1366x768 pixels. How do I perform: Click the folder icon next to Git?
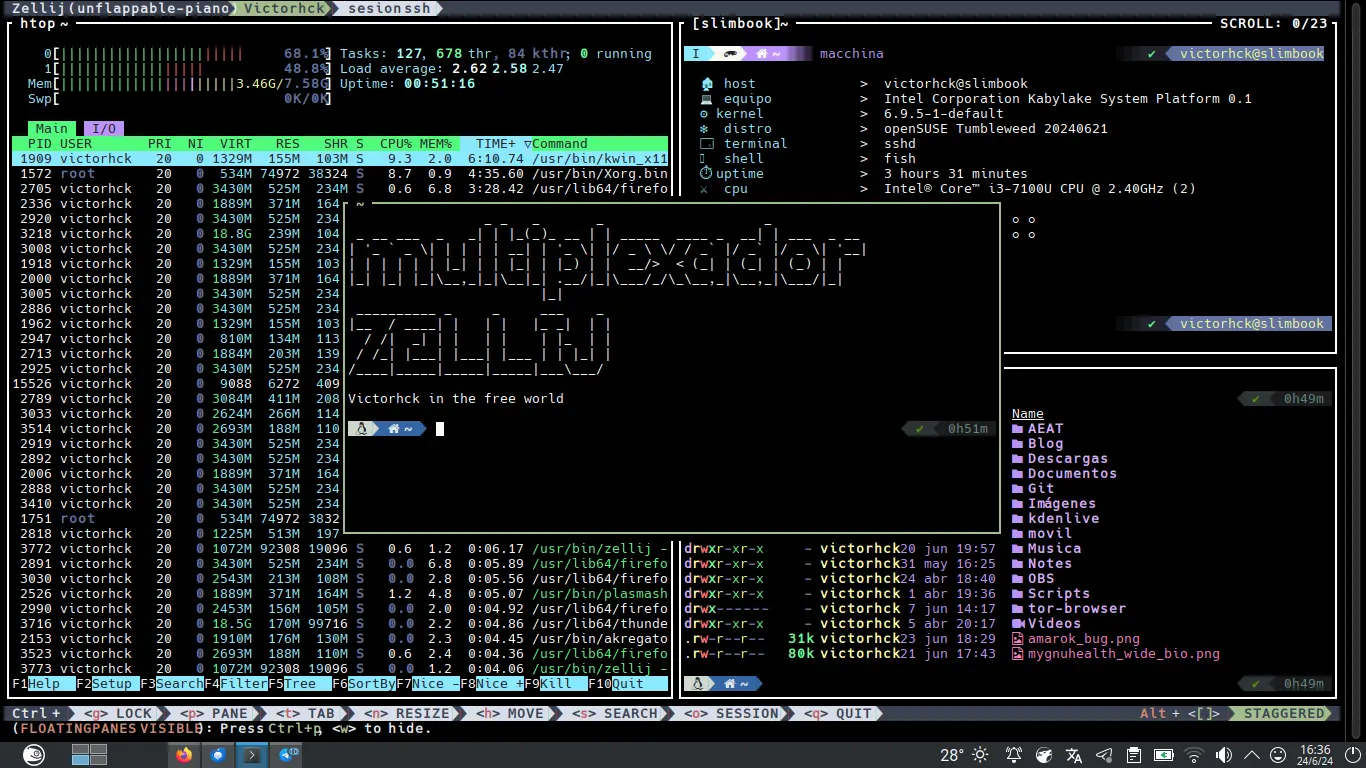point(1017,488)
